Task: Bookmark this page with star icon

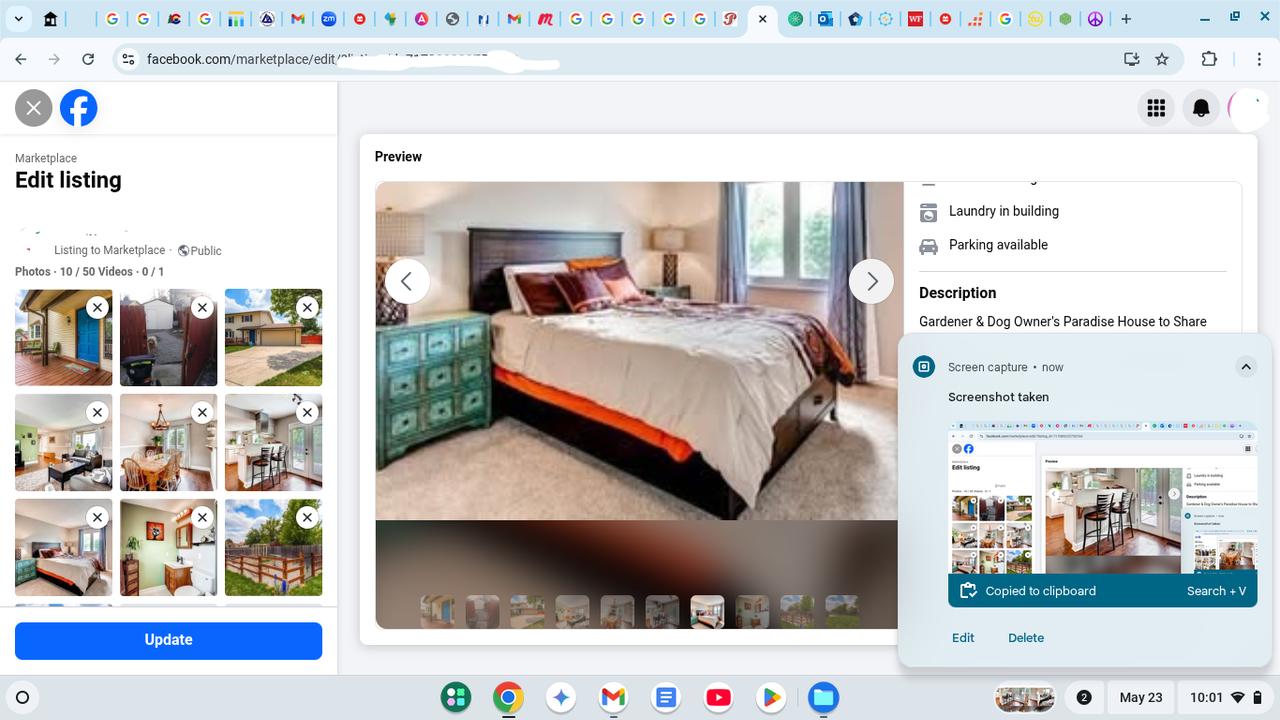Action: coord(1162,59)
